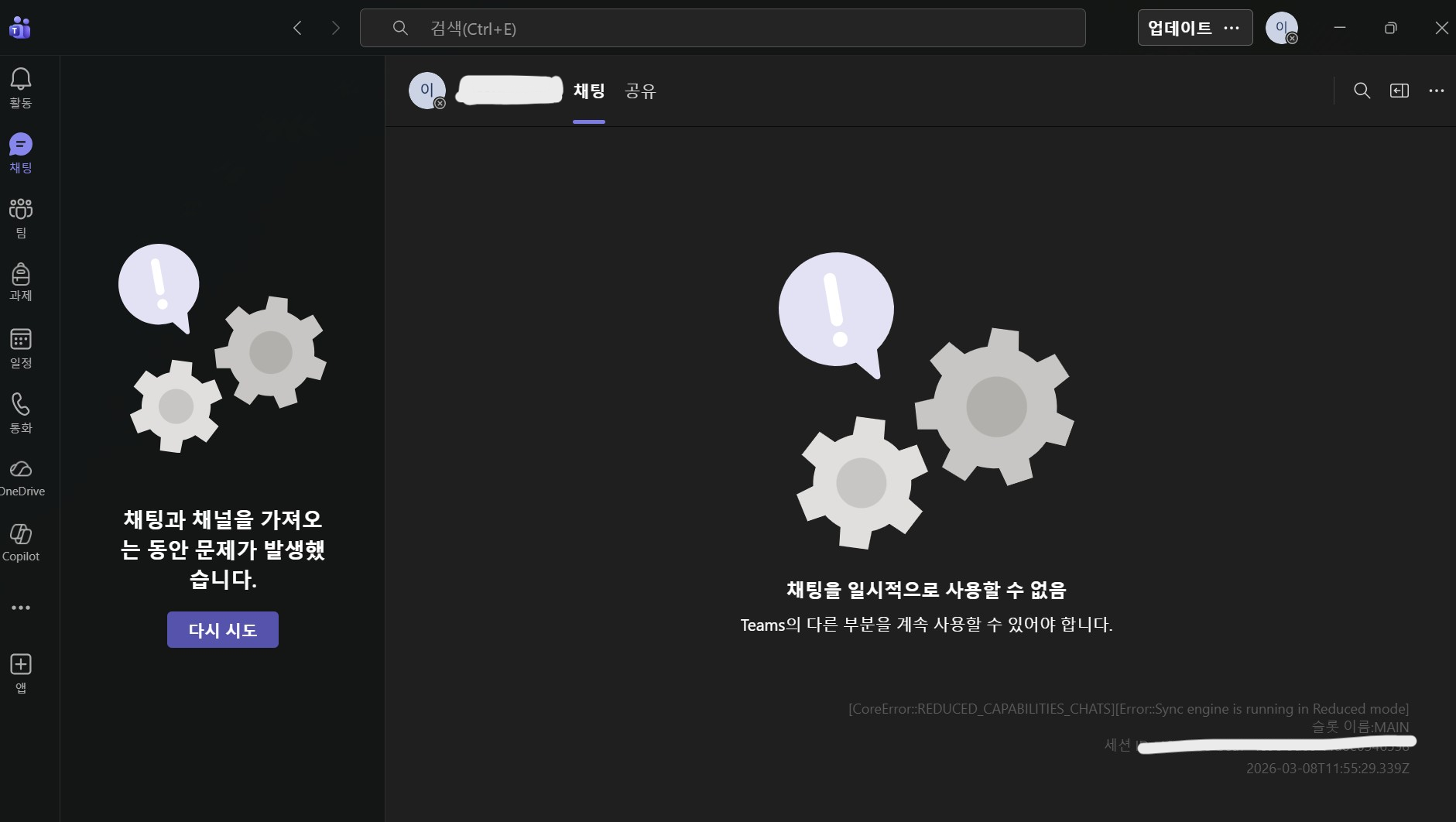Go forward with the right arrow
The height and width of the screenshot is (822, 1456).
(x=336, y=28)
